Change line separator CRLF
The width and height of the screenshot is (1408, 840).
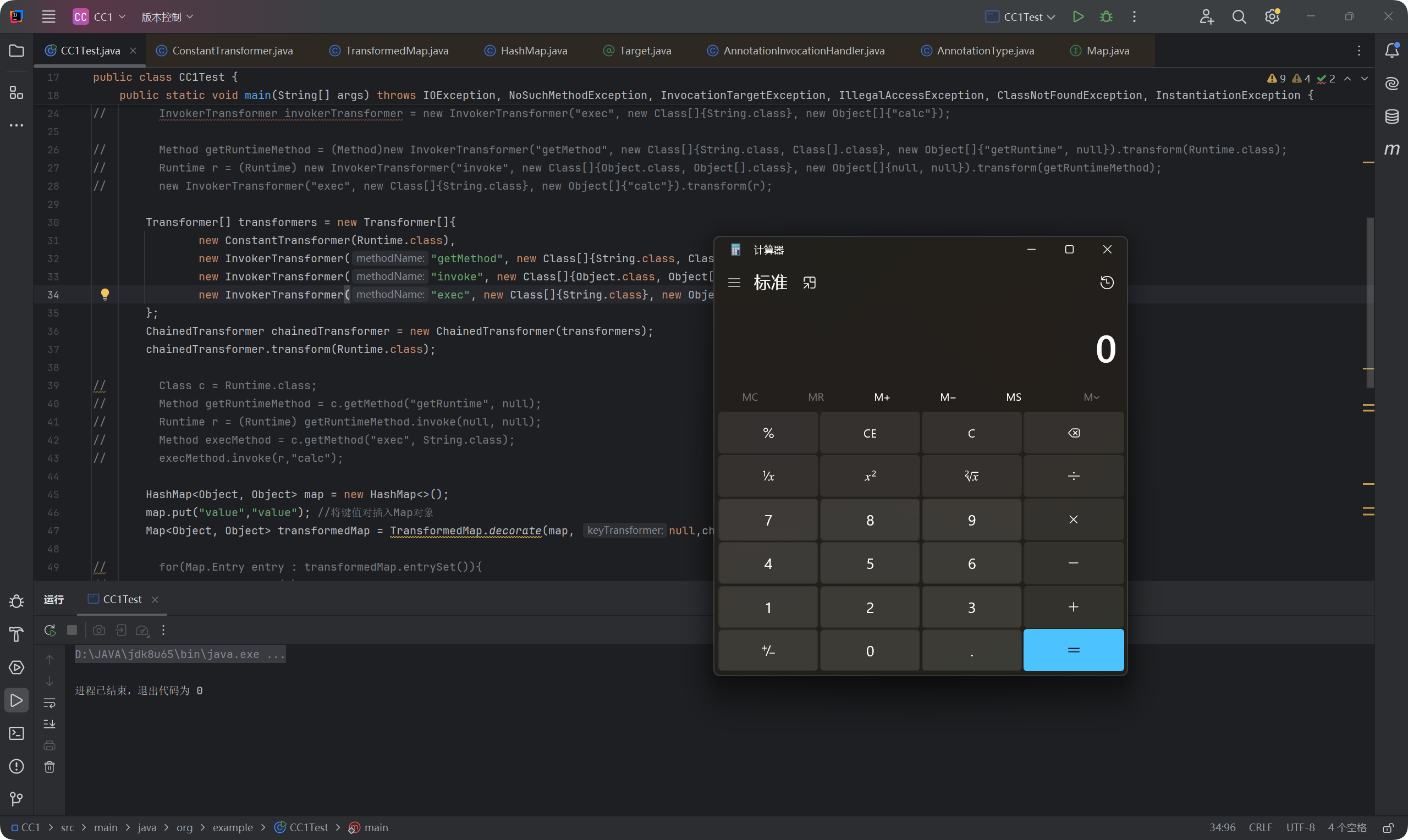(x=1261, y=827)
